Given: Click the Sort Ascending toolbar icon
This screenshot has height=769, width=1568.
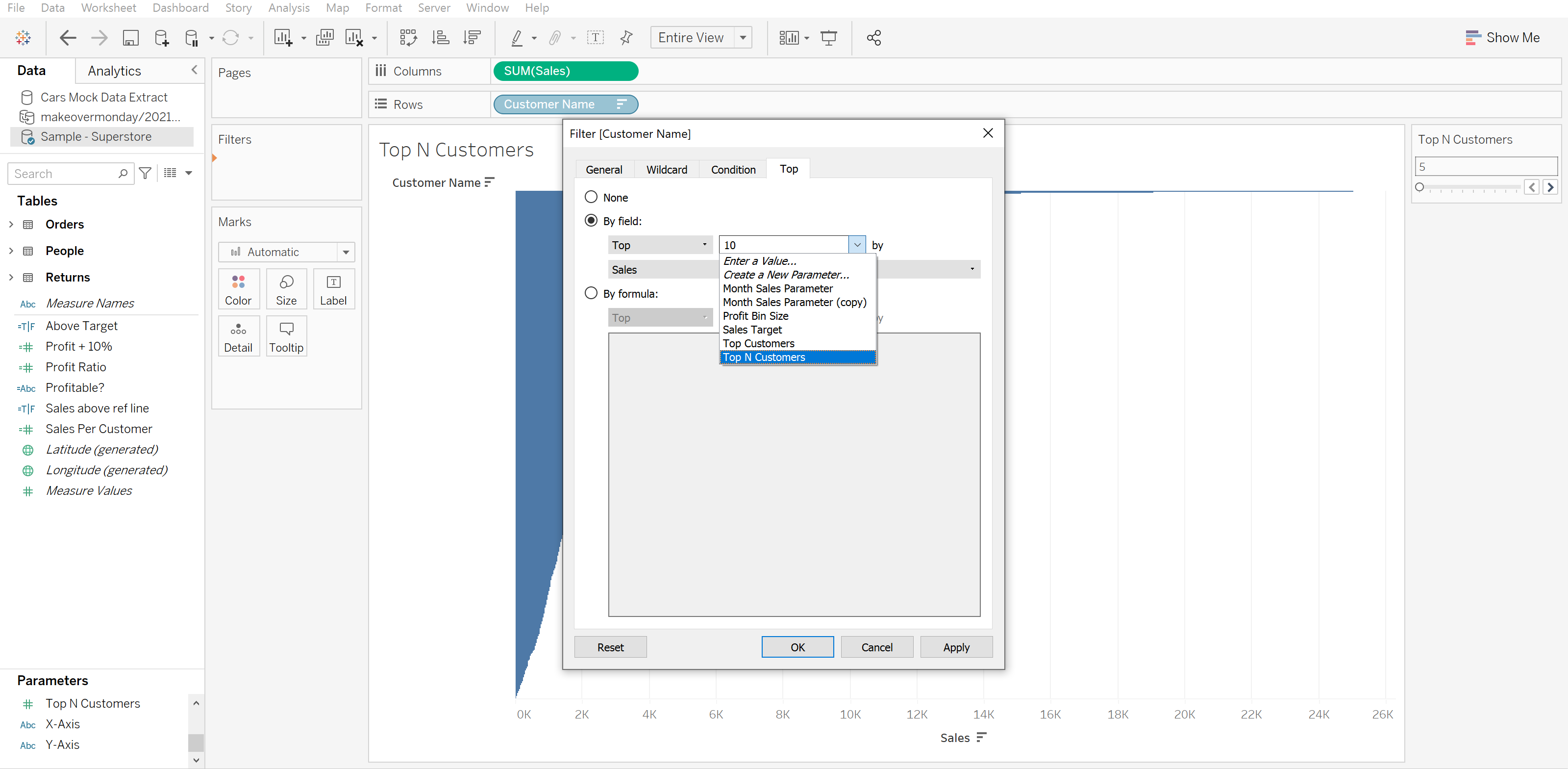Looking at the screenshot, I should click(x=440, y=38).
